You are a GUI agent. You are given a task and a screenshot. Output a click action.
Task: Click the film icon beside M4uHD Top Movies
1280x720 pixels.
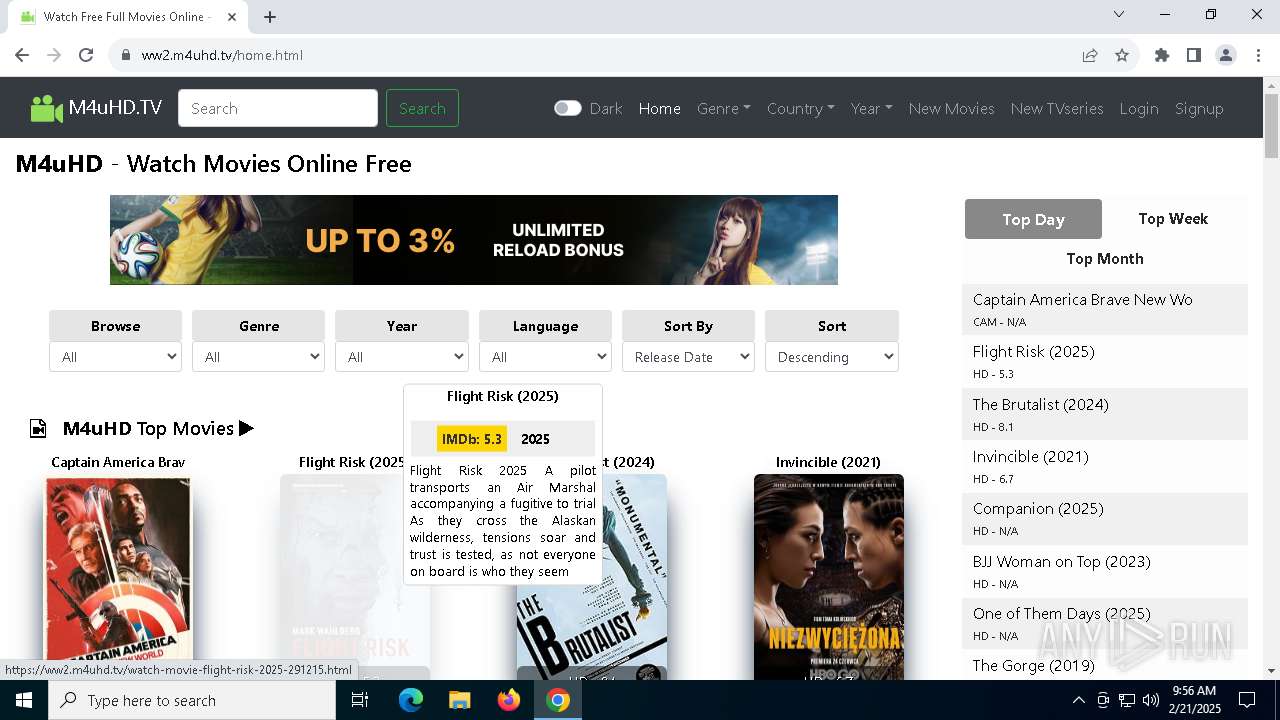[x=38, y=428]
